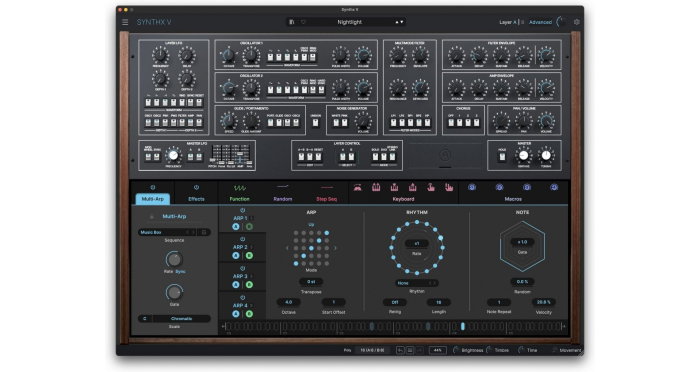Image resolution: width=700 pixels, height=372 pixels.
Task: Click the Brightness macro knob
Action: pyautogui.click(x=456, y=350)
